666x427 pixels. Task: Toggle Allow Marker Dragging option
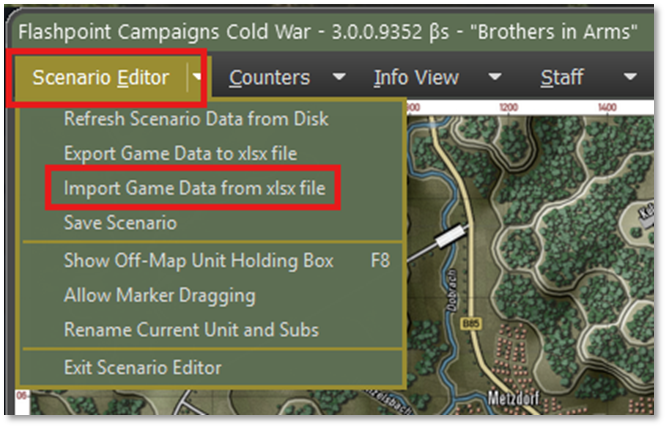click(x=159, y=295)
